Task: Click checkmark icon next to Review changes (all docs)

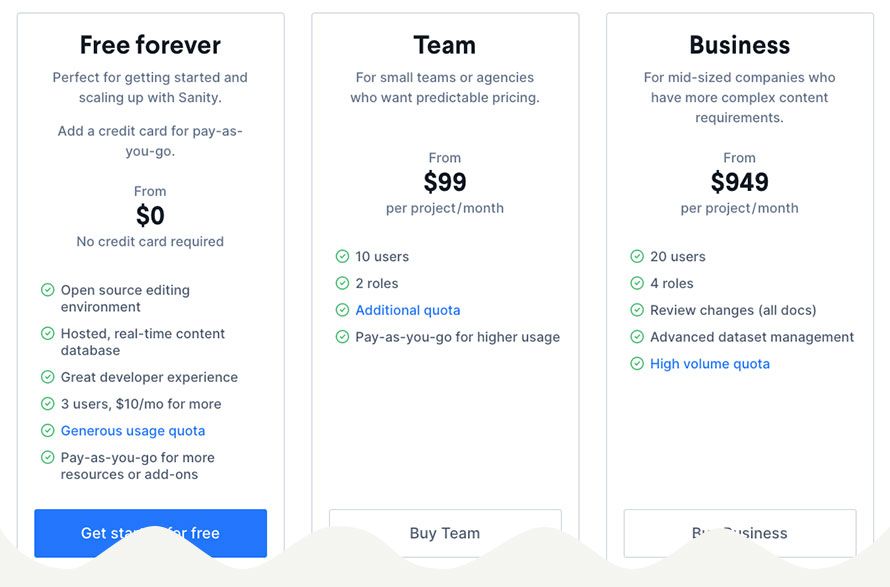Action: [x=637, y=310]
